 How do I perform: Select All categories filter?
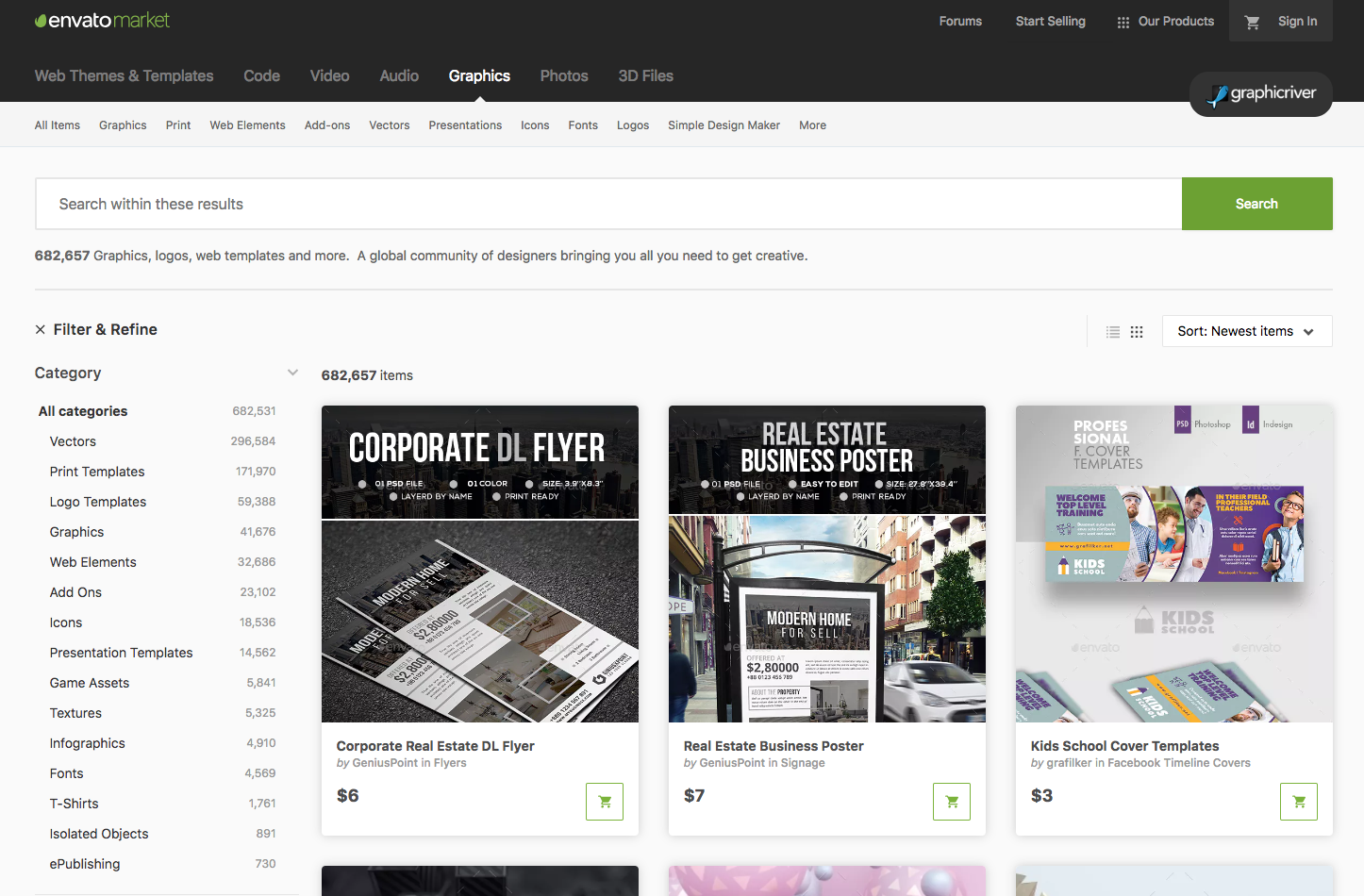click(x=83, y=411)
